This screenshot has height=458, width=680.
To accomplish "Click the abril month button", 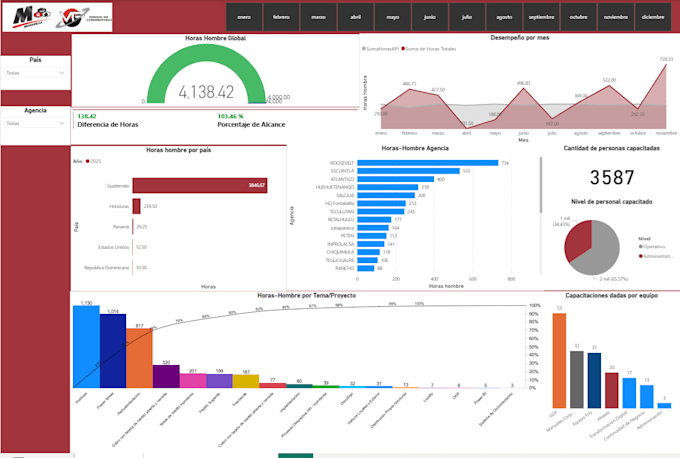I will pos(356,17).
